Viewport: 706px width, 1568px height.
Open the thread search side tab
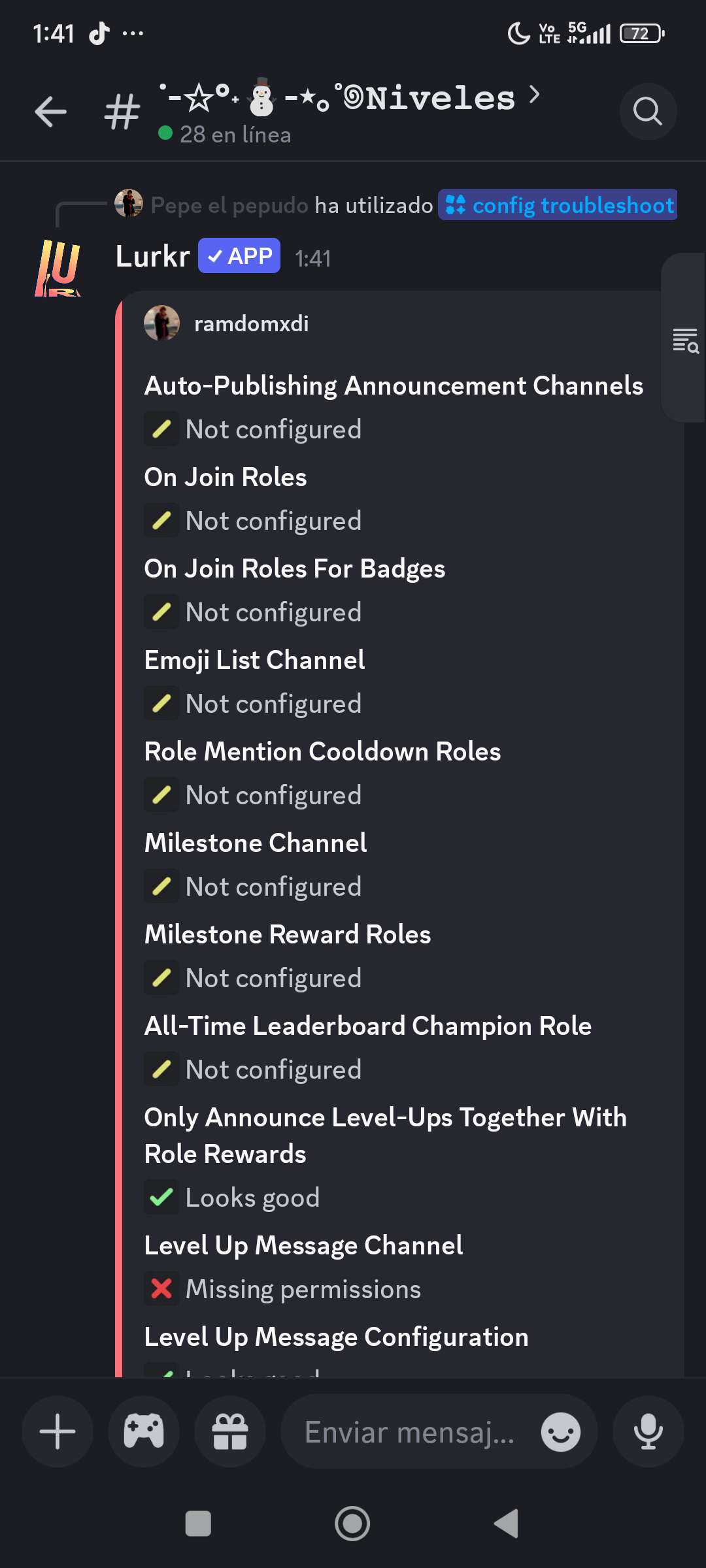pyautogui.click(x=685, y=340)
